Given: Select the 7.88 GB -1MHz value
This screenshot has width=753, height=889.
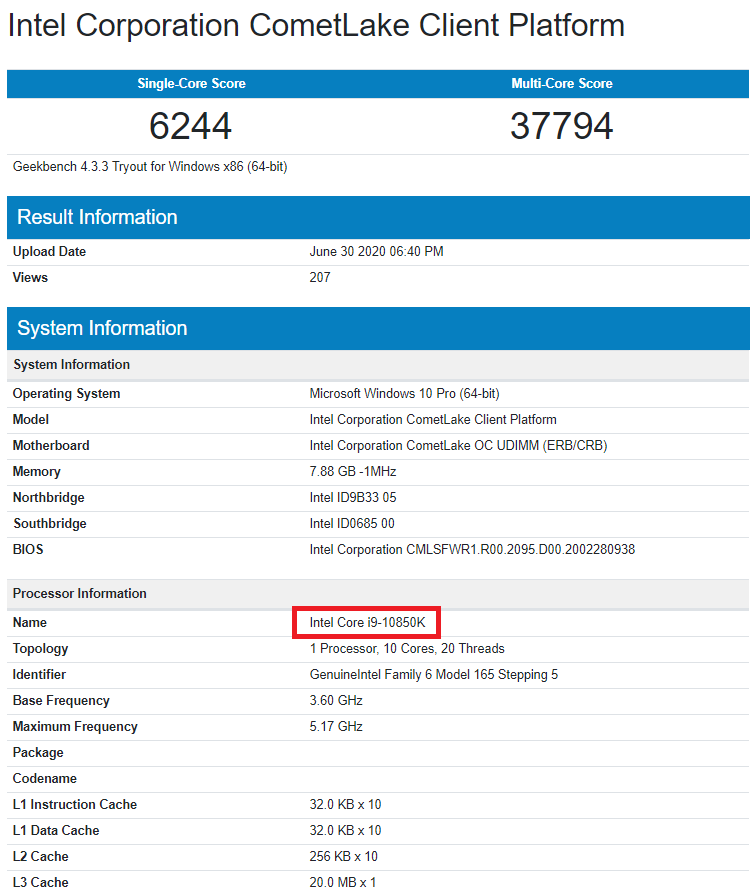Looking at the screenshot, I should coord(353,472).
